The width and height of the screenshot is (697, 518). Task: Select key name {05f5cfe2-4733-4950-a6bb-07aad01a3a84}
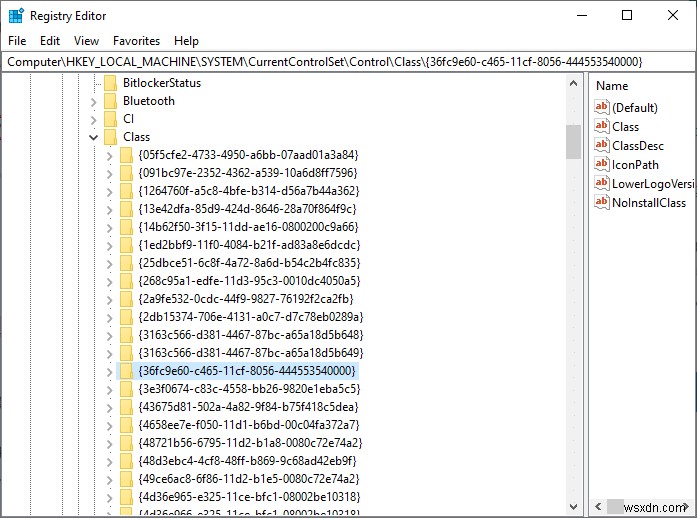pos(248,155)
